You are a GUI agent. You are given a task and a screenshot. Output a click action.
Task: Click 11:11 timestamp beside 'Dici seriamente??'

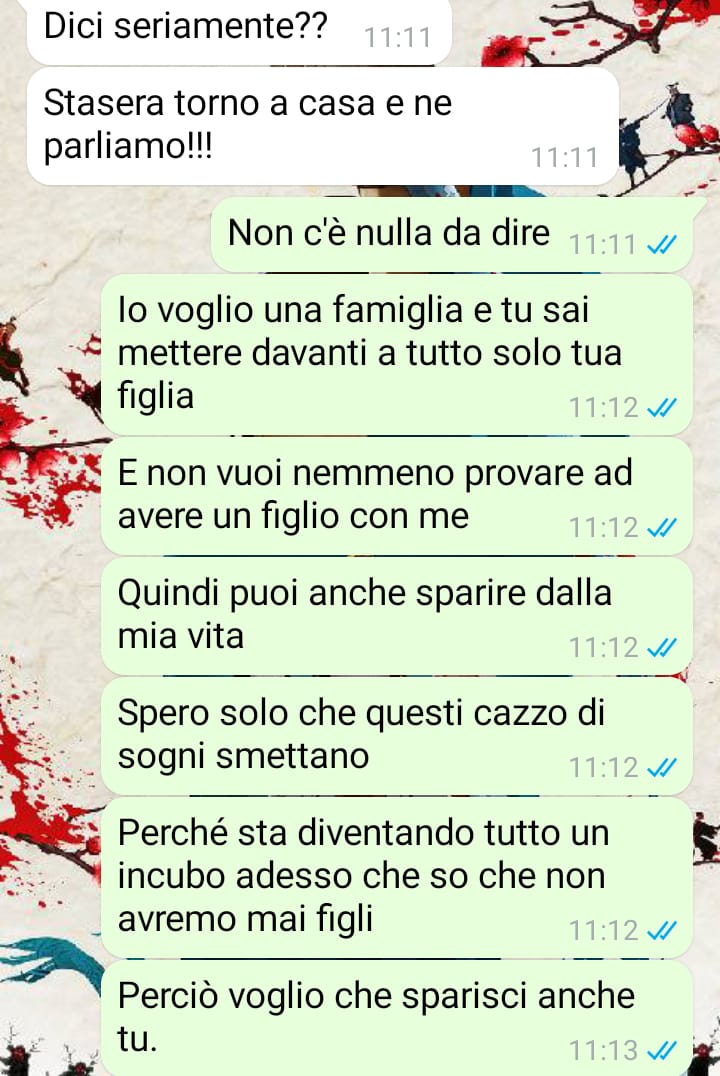[x=397, y=38]
